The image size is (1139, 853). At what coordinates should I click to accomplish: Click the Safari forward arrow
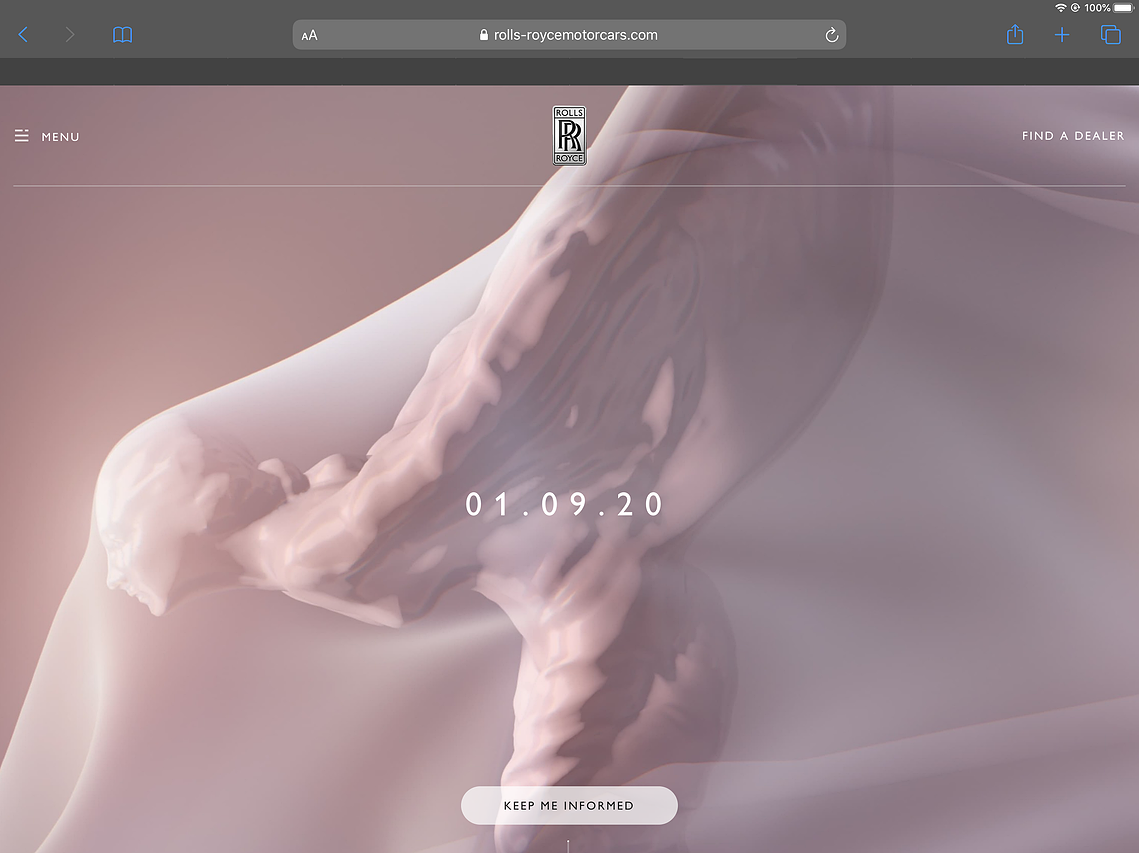[70, 34]
